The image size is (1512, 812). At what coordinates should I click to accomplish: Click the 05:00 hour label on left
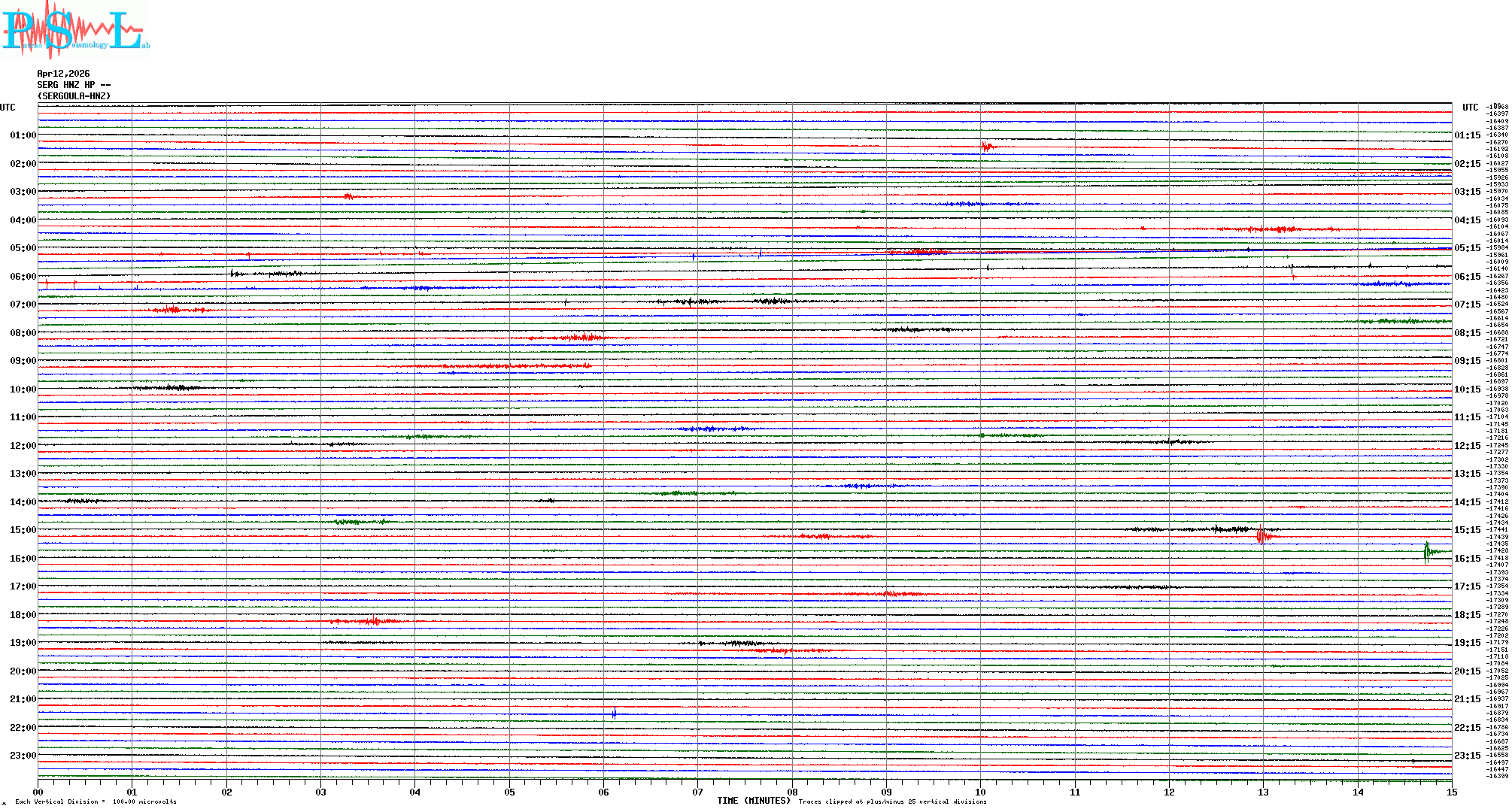23,248
